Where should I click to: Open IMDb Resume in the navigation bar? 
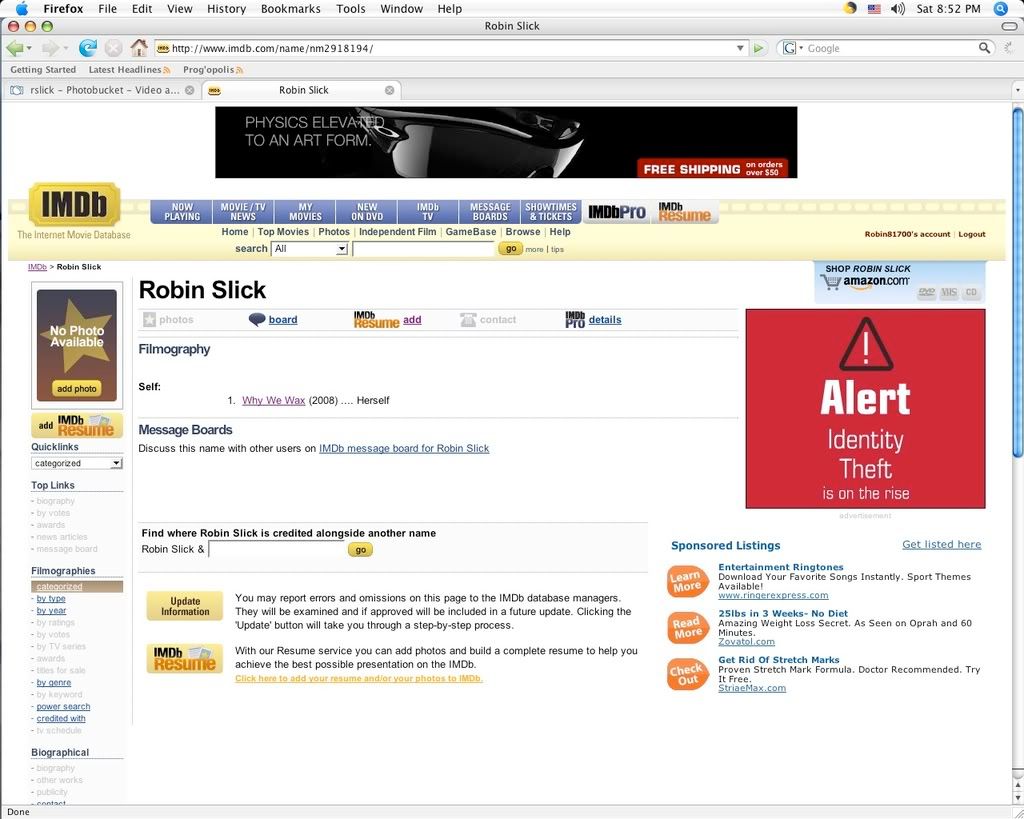[x=684, y=212]
